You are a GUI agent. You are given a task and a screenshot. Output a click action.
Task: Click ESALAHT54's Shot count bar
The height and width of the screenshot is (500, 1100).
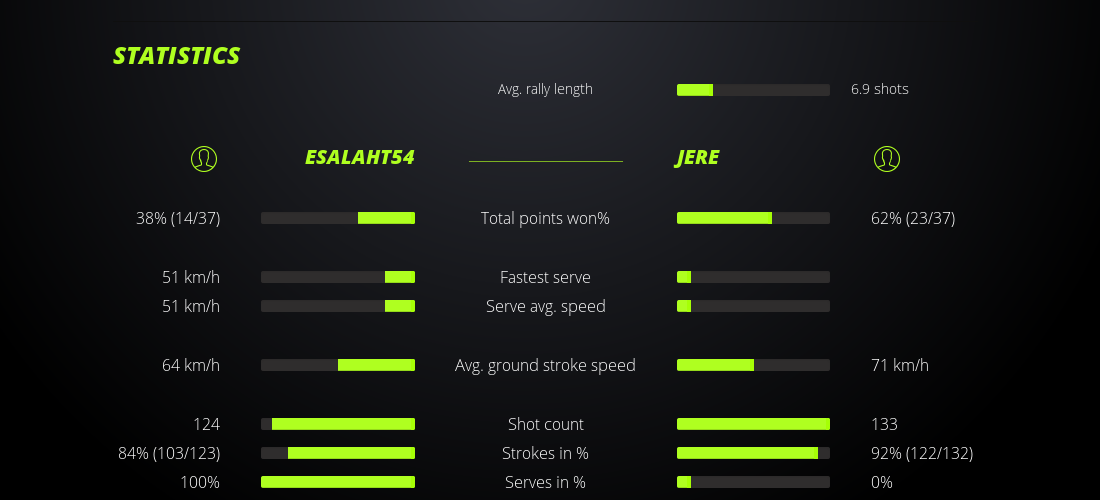tap(338, 424)
